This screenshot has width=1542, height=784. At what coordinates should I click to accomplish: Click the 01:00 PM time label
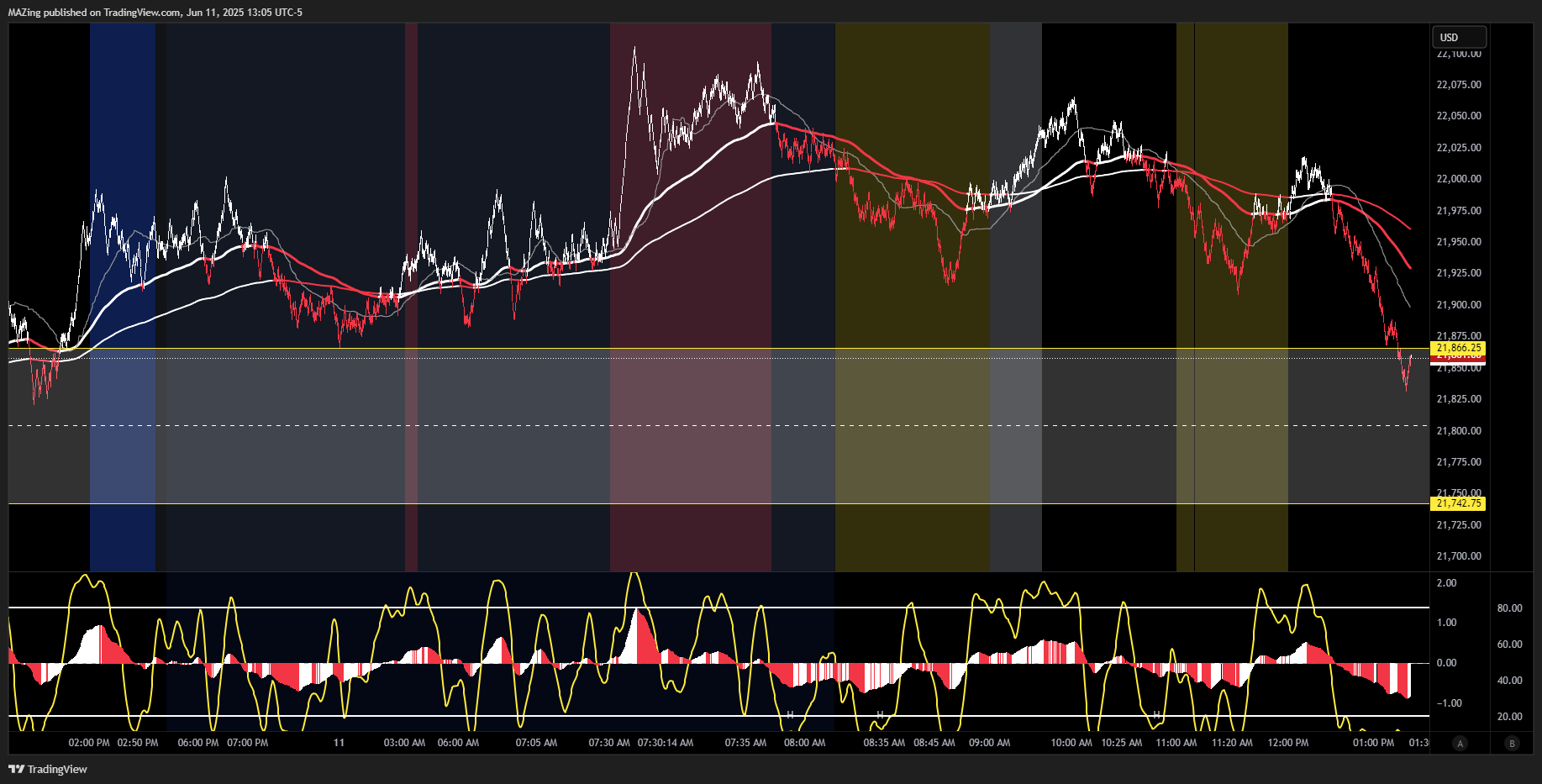pos(1373,743)
